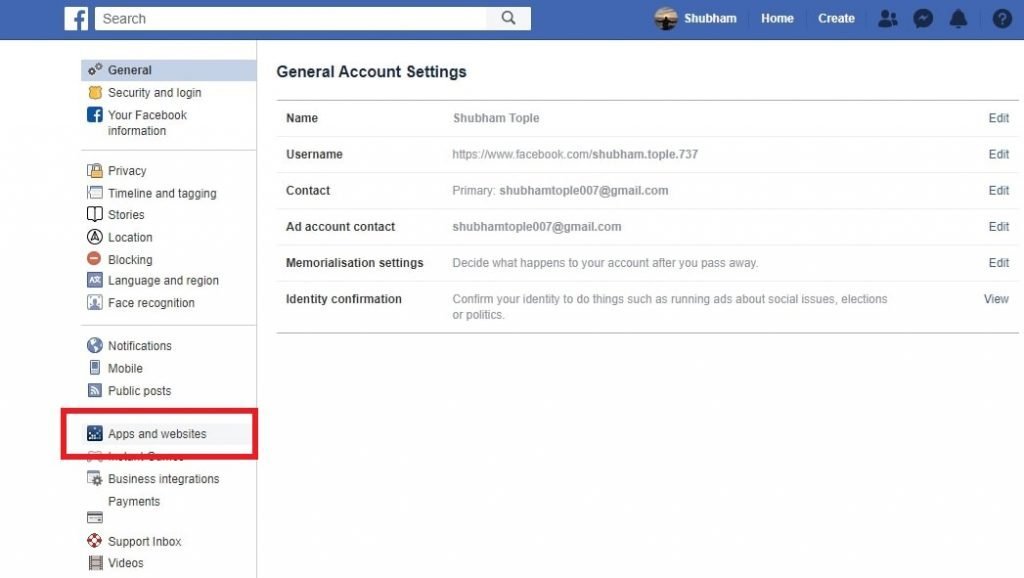
Task: Edit the Name row
Action: click(x=998, y=118)
